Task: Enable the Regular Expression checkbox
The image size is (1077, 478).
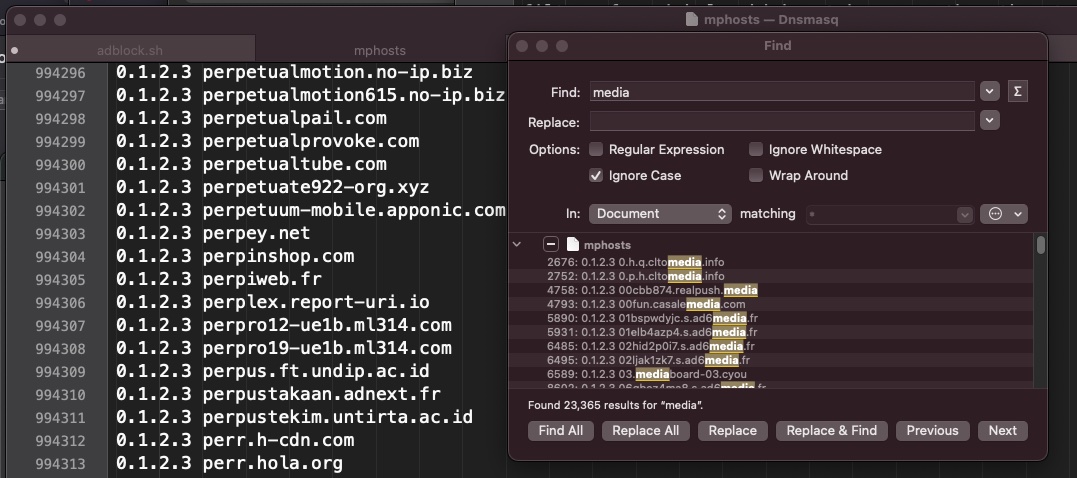Action: coord(596,149)
